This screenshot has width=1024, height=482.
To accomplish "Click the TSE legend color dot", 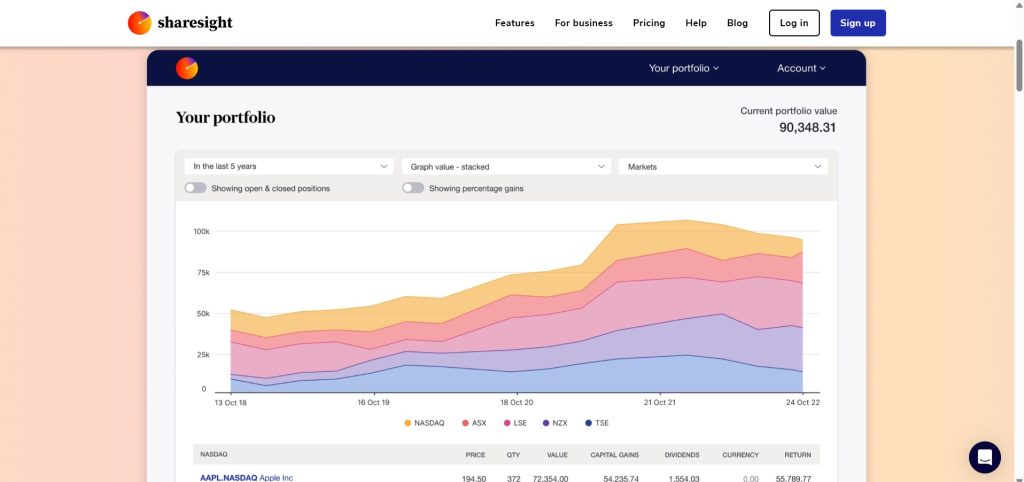I will (x=588, y=423).
